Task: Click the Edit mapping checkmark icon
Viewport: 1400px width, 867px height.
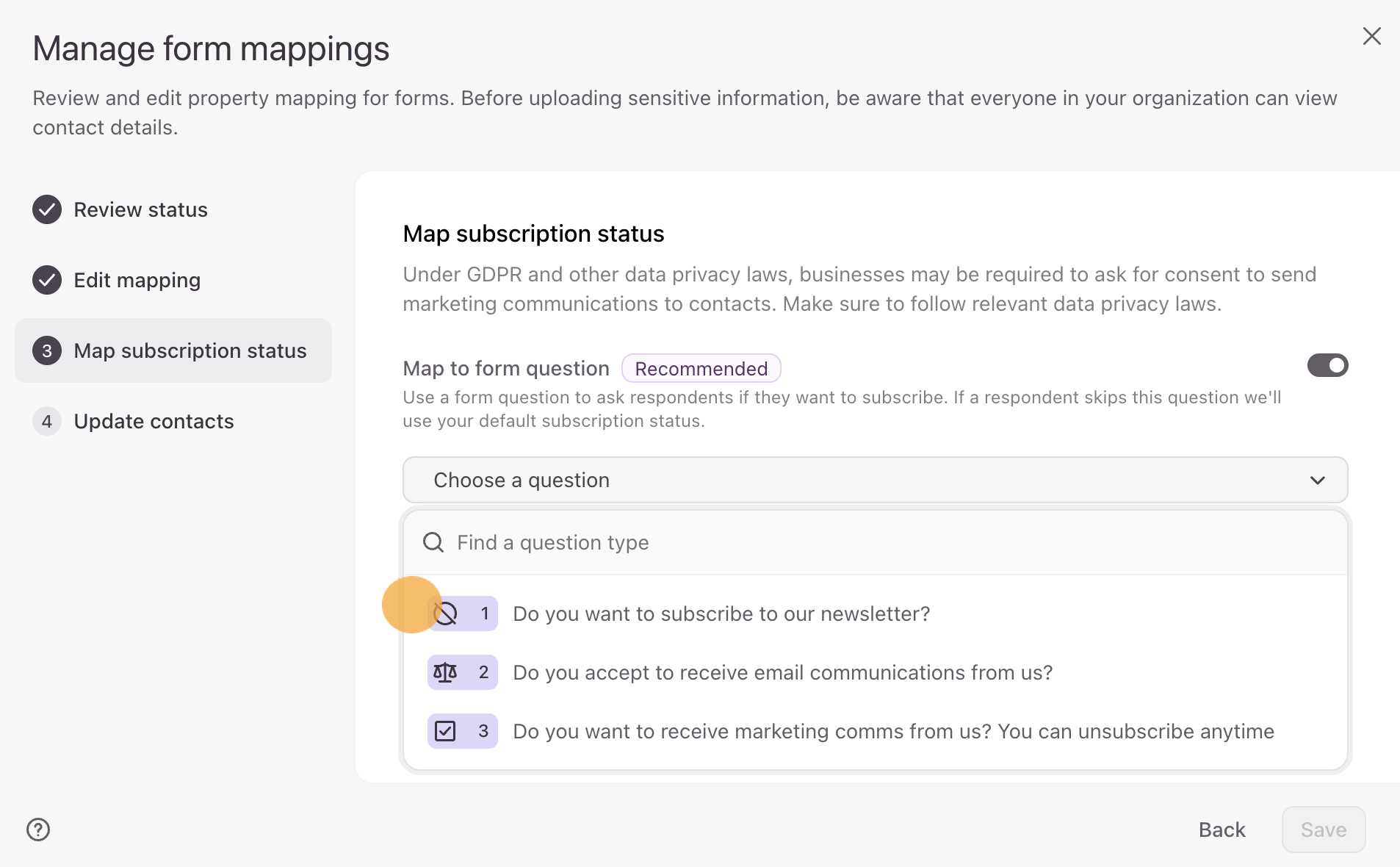Action: 47,280
